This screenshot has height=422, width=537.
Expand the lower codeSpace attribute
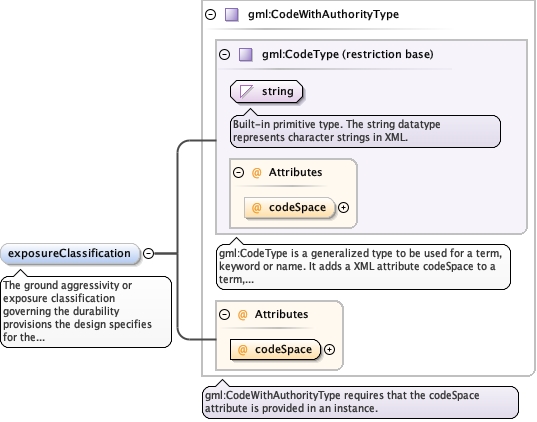pos(329,349)
